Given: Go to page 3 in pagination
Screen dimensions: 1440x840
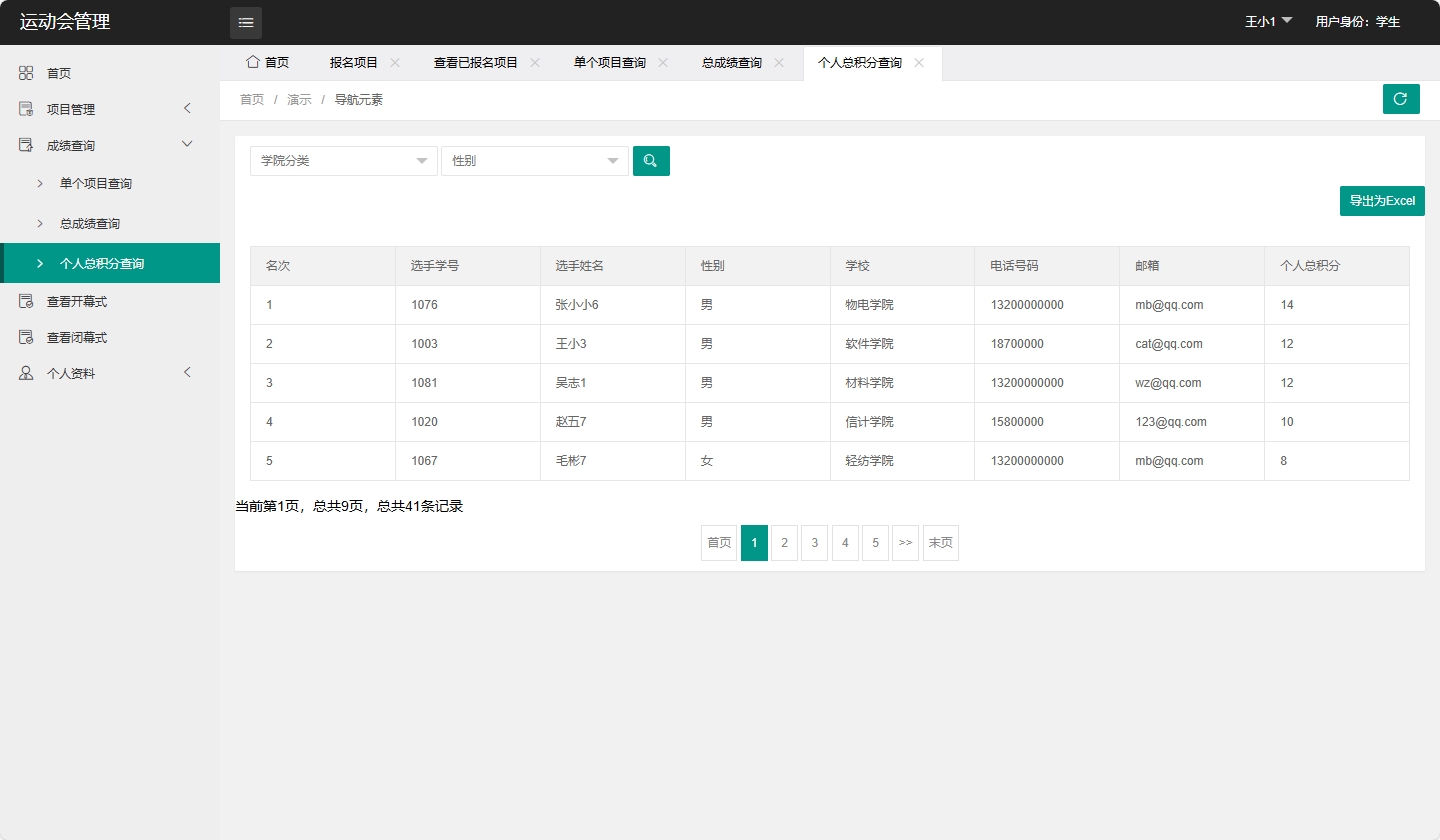Looking at the screenshot, I should click(814, 542).
